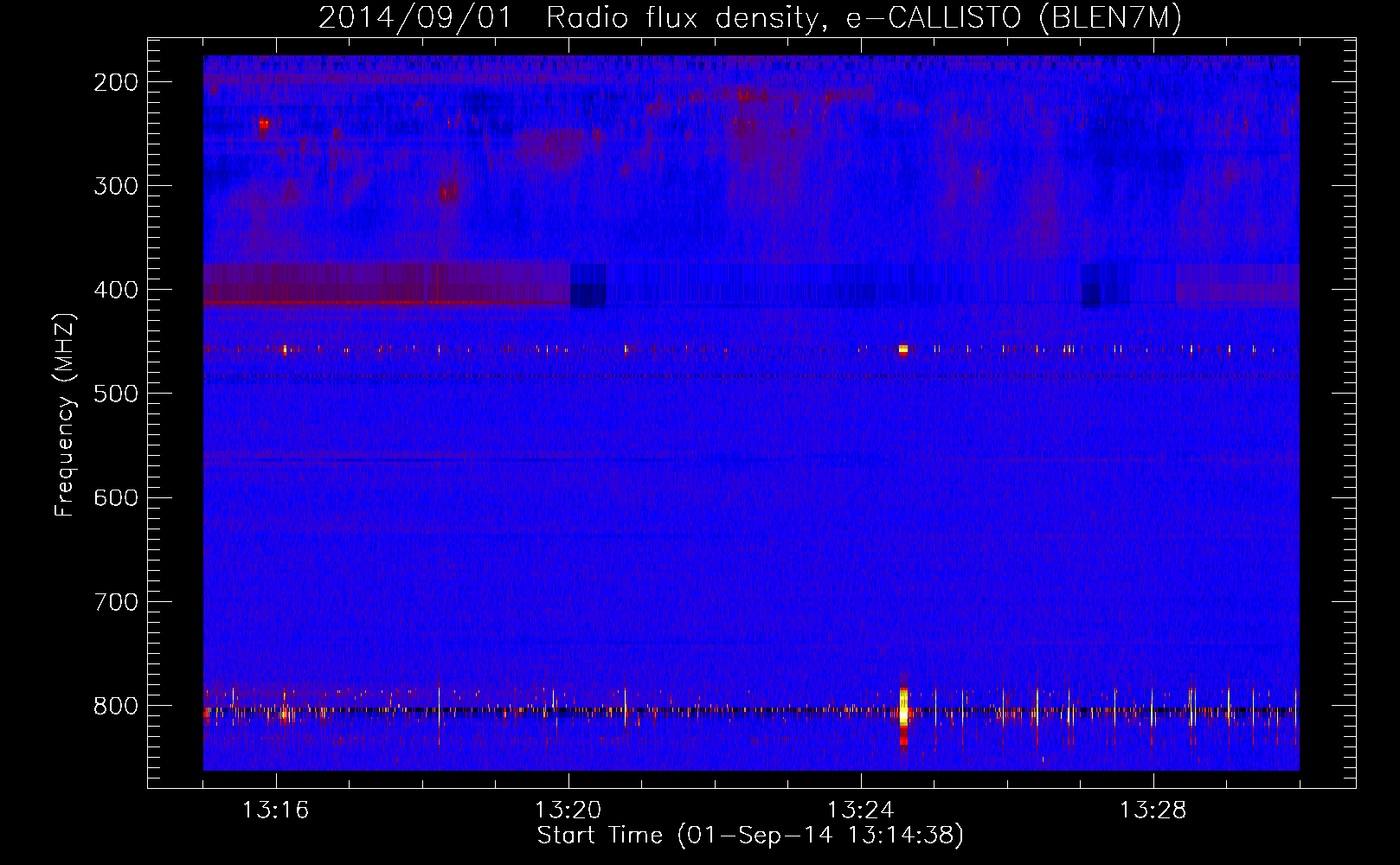This screenshot has width=1400, height=865.
Task: Click the 600 frequency tick label
Action: point(116,497)
